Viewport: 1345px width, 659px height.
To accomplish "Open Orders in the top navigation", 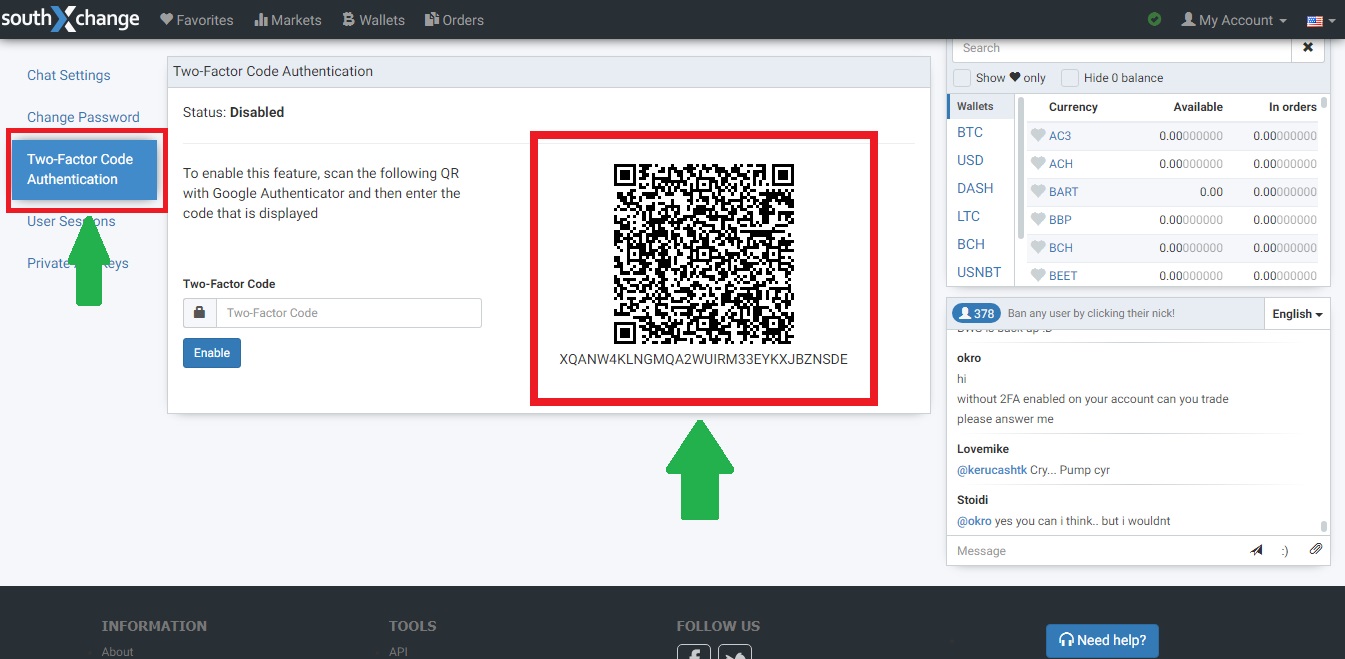I will (454, 20).
